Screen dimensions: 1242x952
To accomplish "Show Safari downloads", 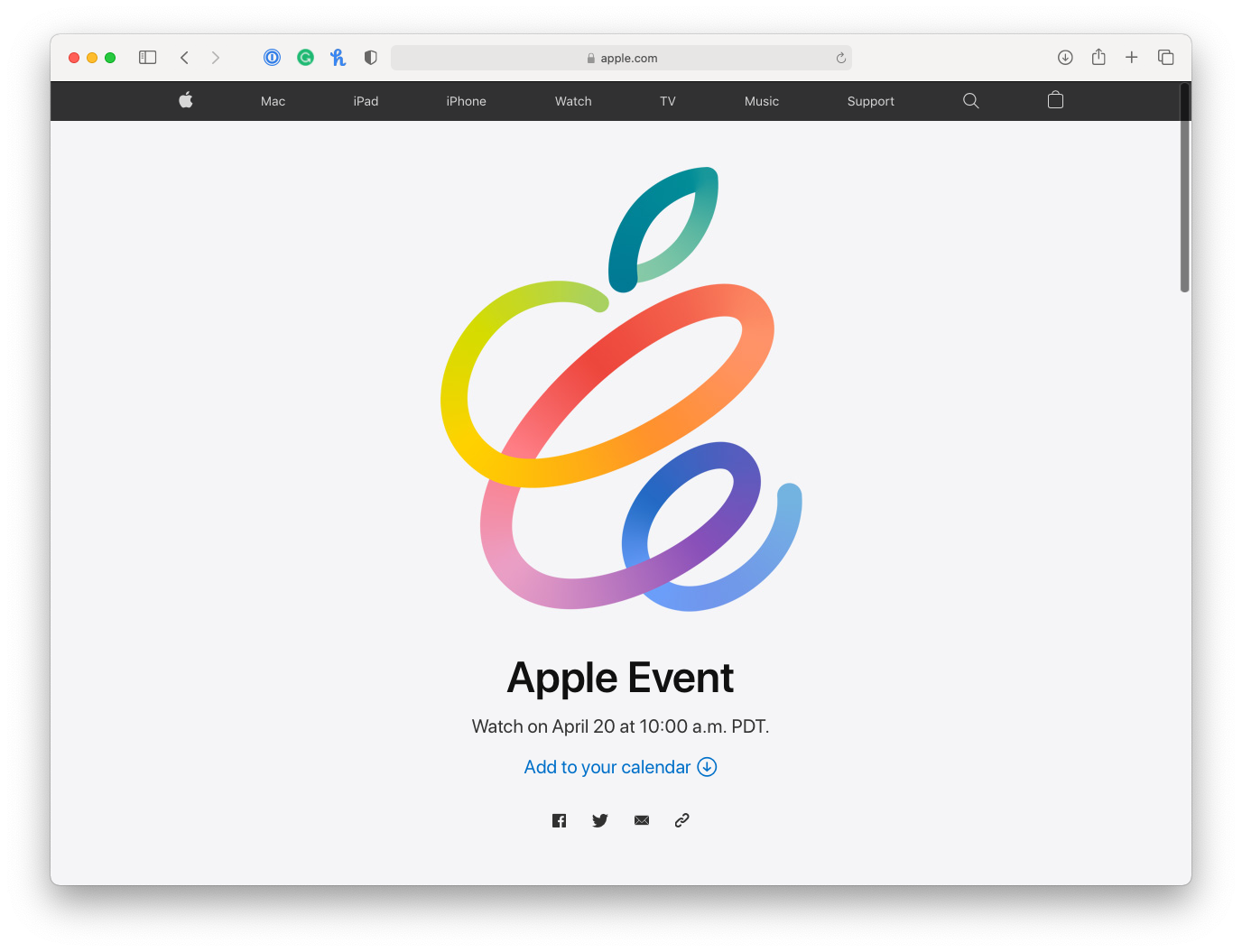I will [x=1065, y=58].
